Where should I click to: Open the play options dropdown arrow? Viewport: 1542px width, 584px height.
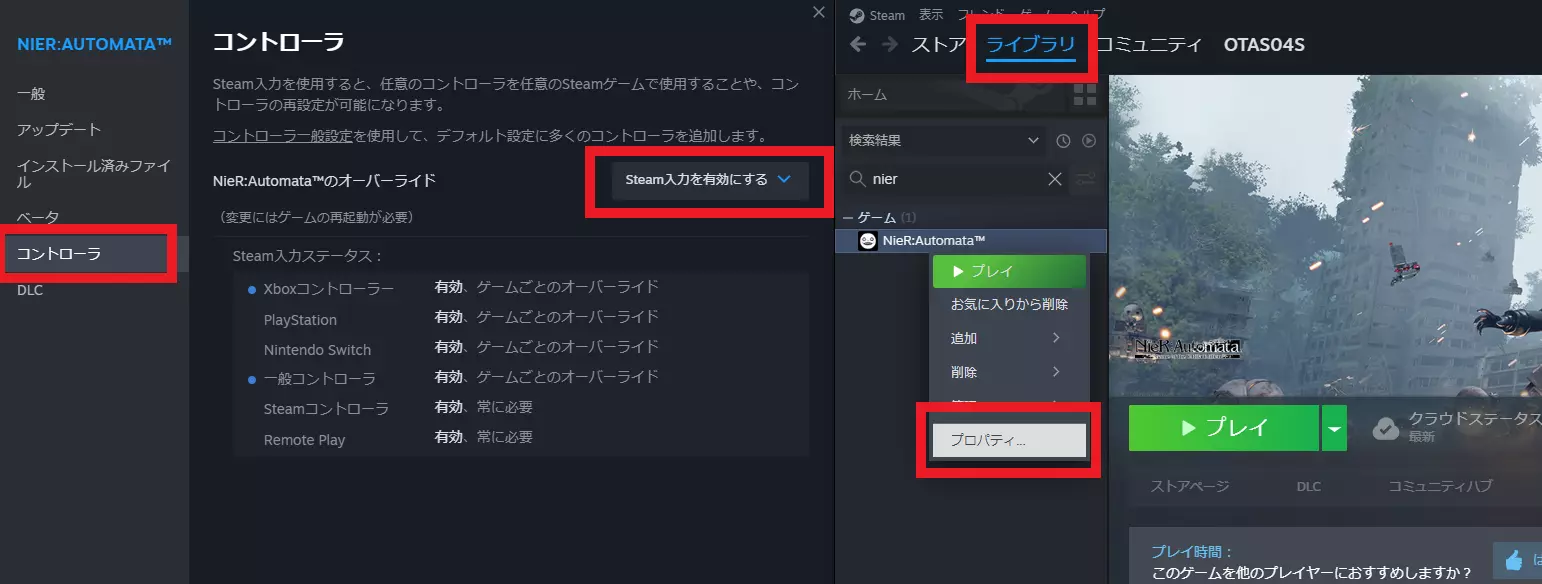tap(1334, 428)
